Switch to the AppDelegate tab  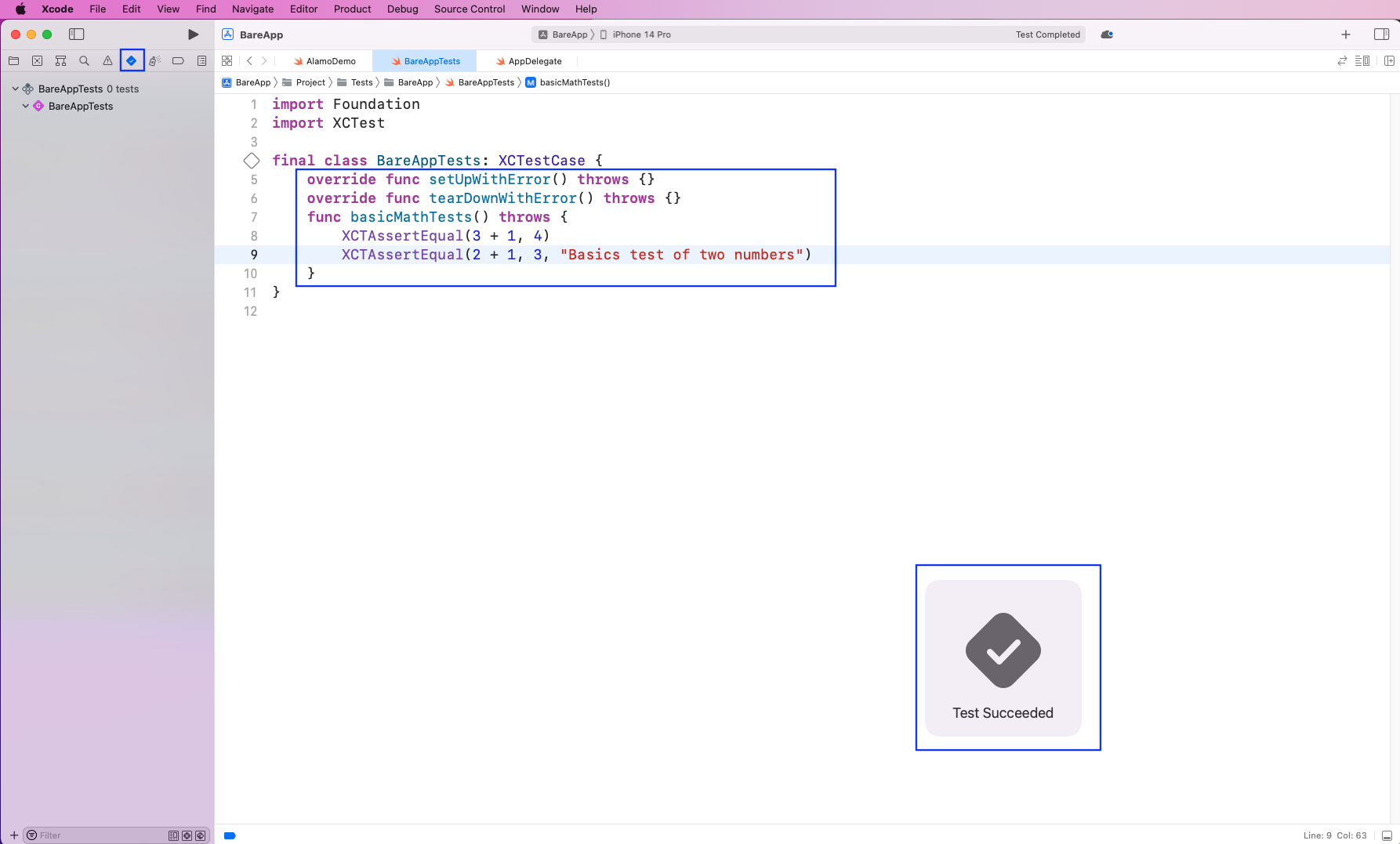(x=529, y=61)
